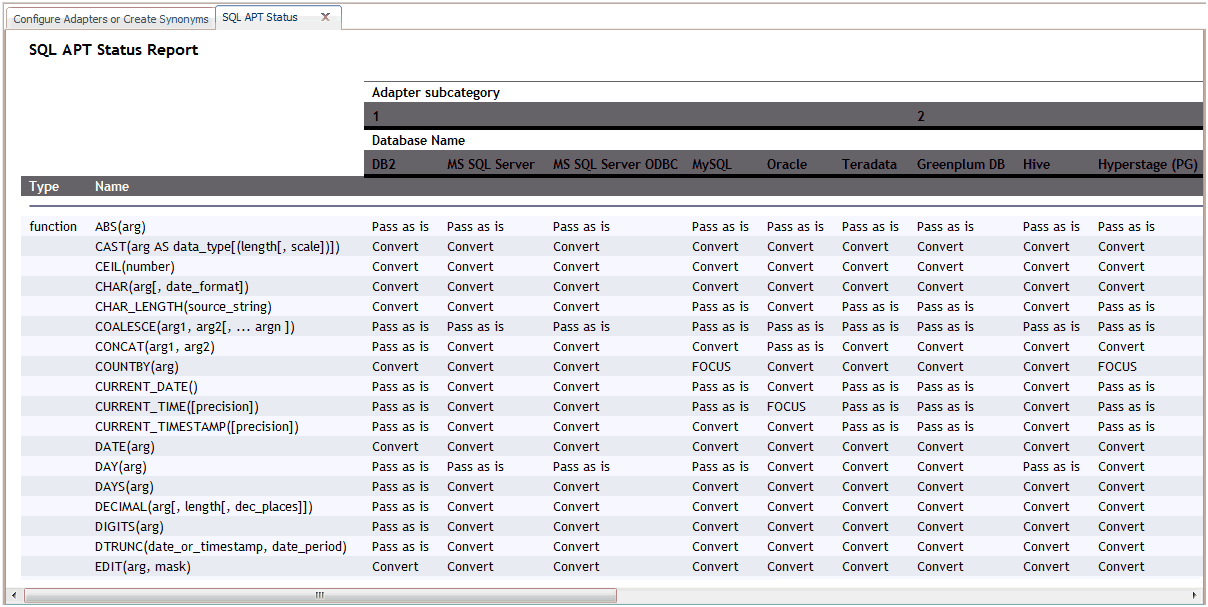The image size is (1208, 607).
Task: Select the CURRENT_TIMESTAMP([precision]) row name
Action: [197, 426]
